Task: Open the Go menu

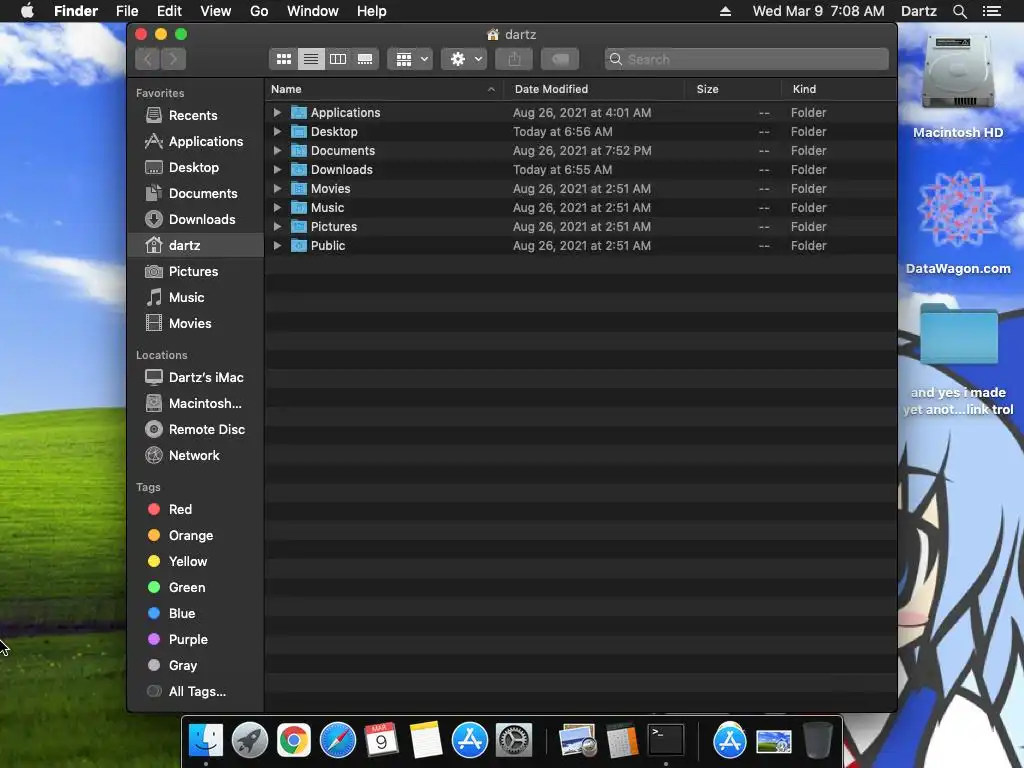Action: [259, 11]
